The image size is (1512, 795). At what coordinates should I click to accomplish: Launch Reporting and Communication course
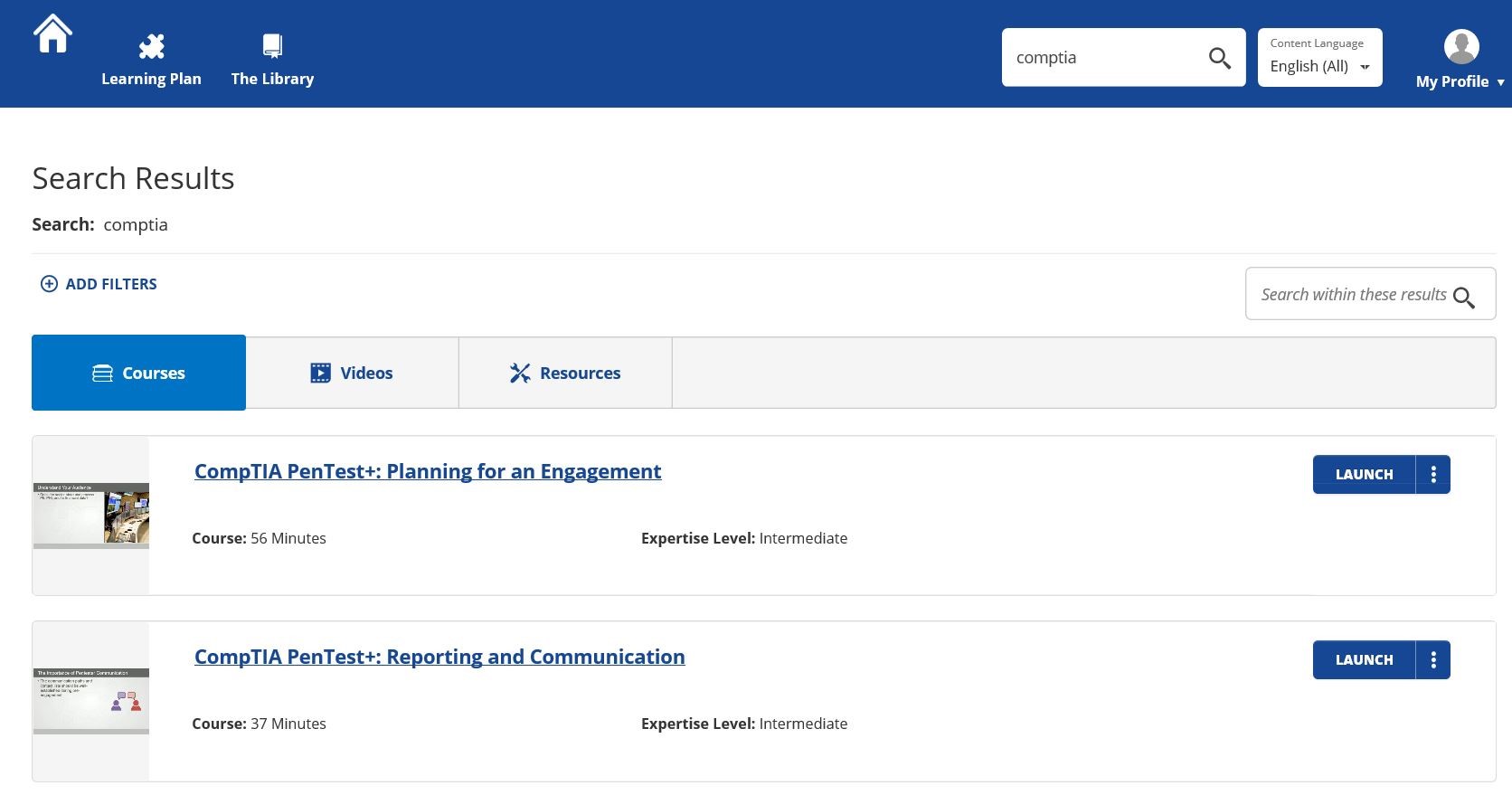(x=1364, y=660)
